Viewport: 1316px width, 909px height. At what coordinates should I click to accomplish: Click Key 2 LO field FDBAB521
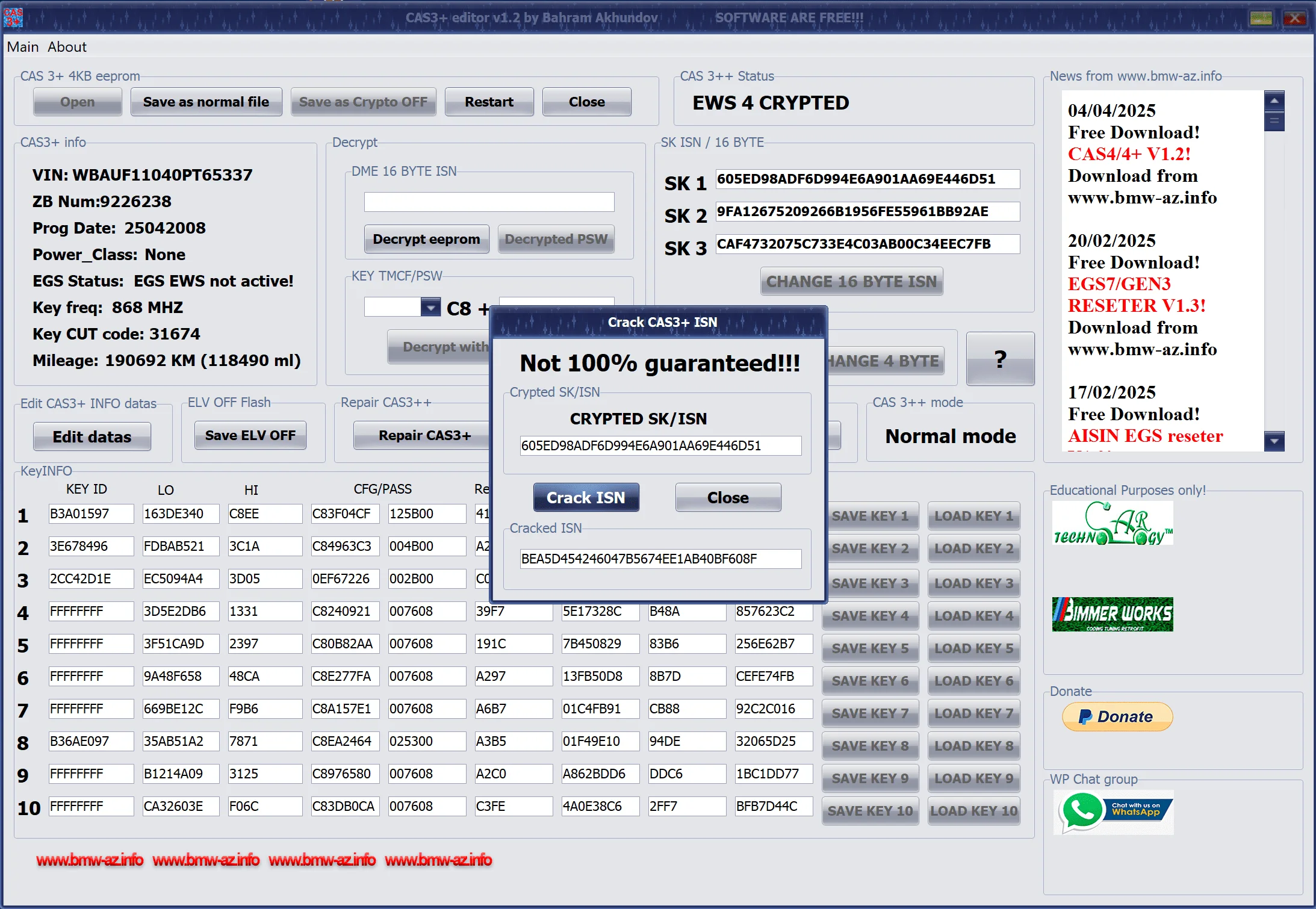pyautogui.click(x=181, y=546)
